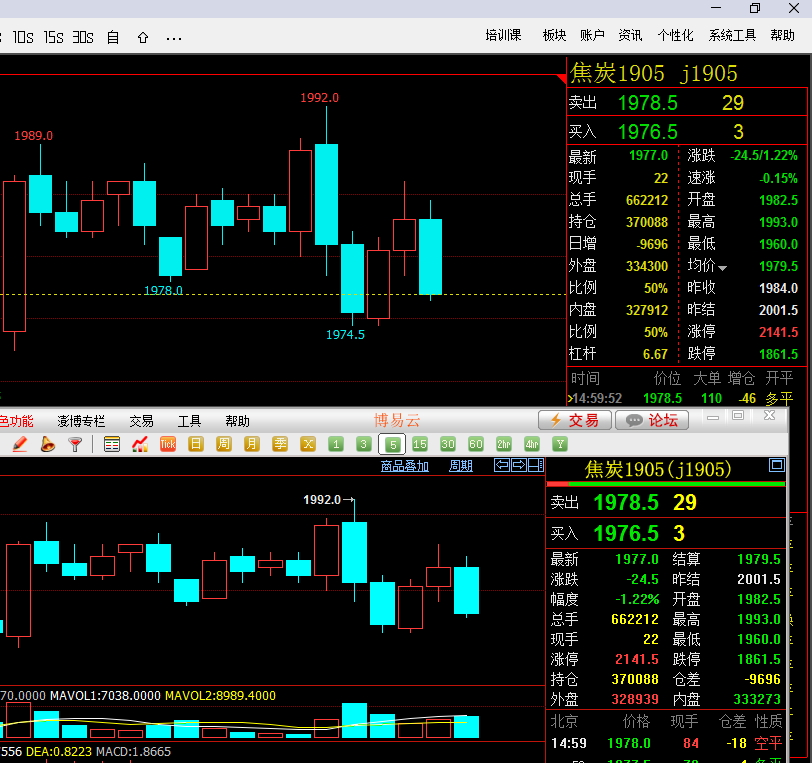Viewport: 812px width, 763px height.
Task: Toggle the 30s interval chart
Action: pos(82,37)
